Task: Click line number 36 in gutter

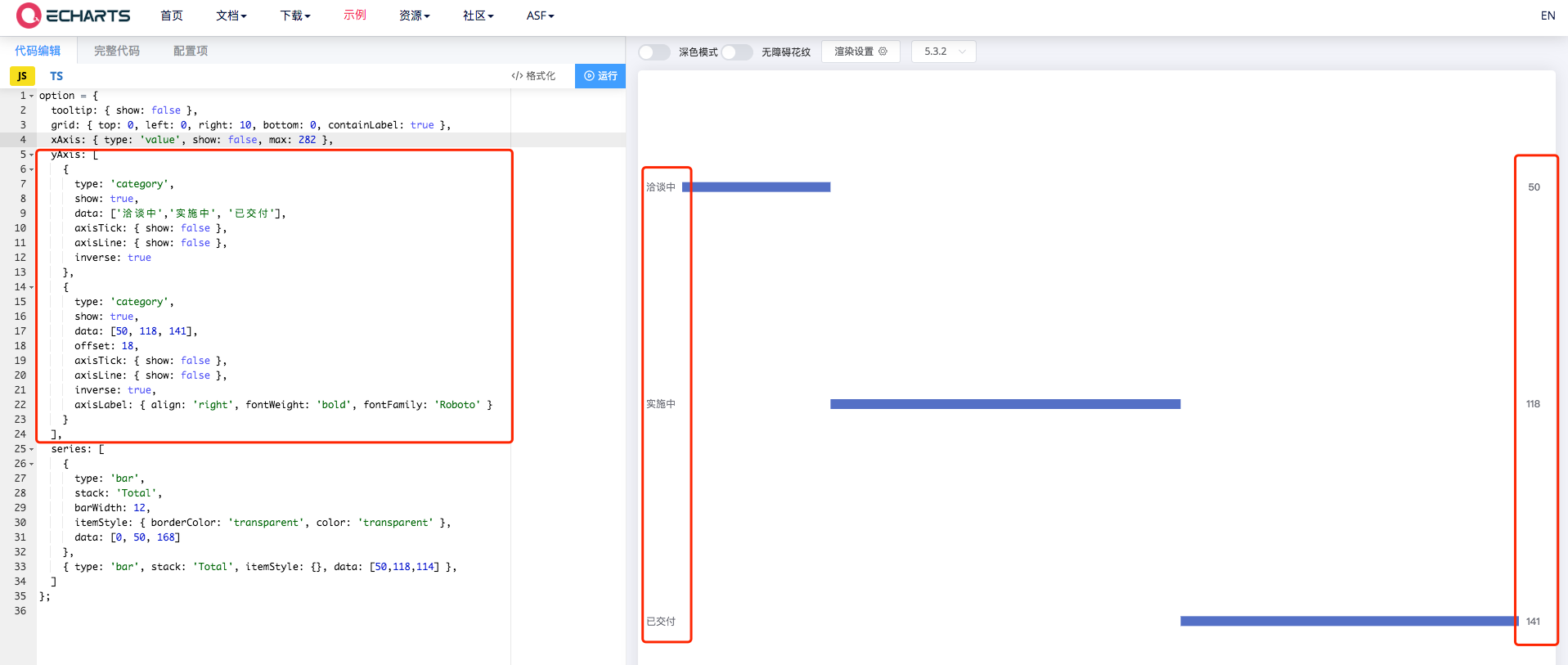Action: coord(20,611)
